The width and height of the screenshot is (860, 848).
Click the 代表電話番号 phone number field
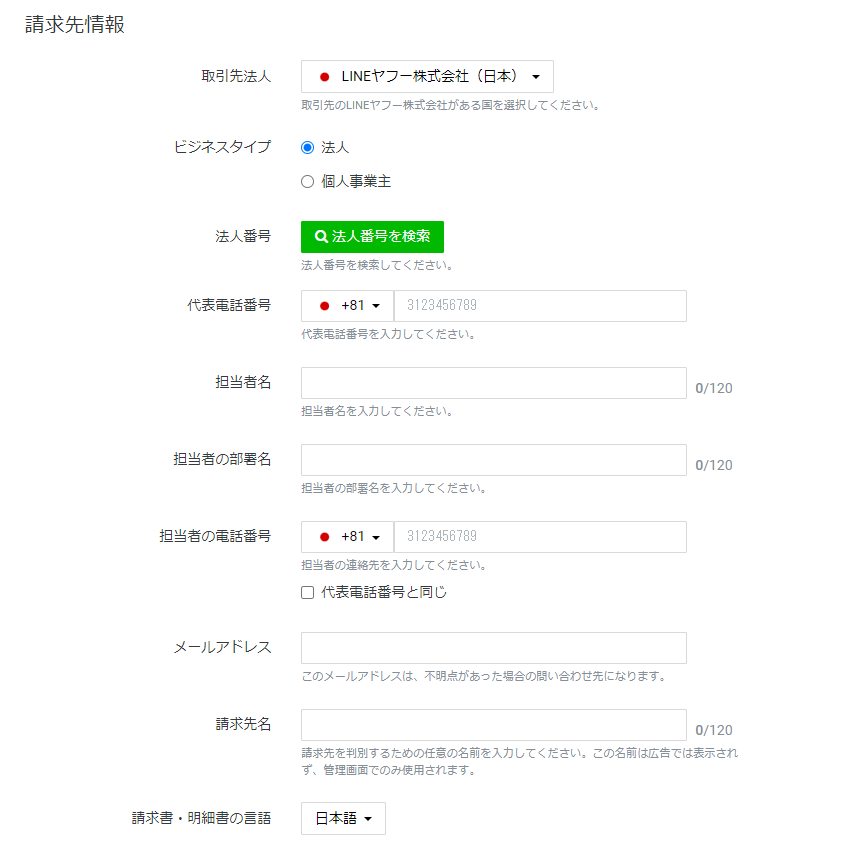click(x=540, y=305)
